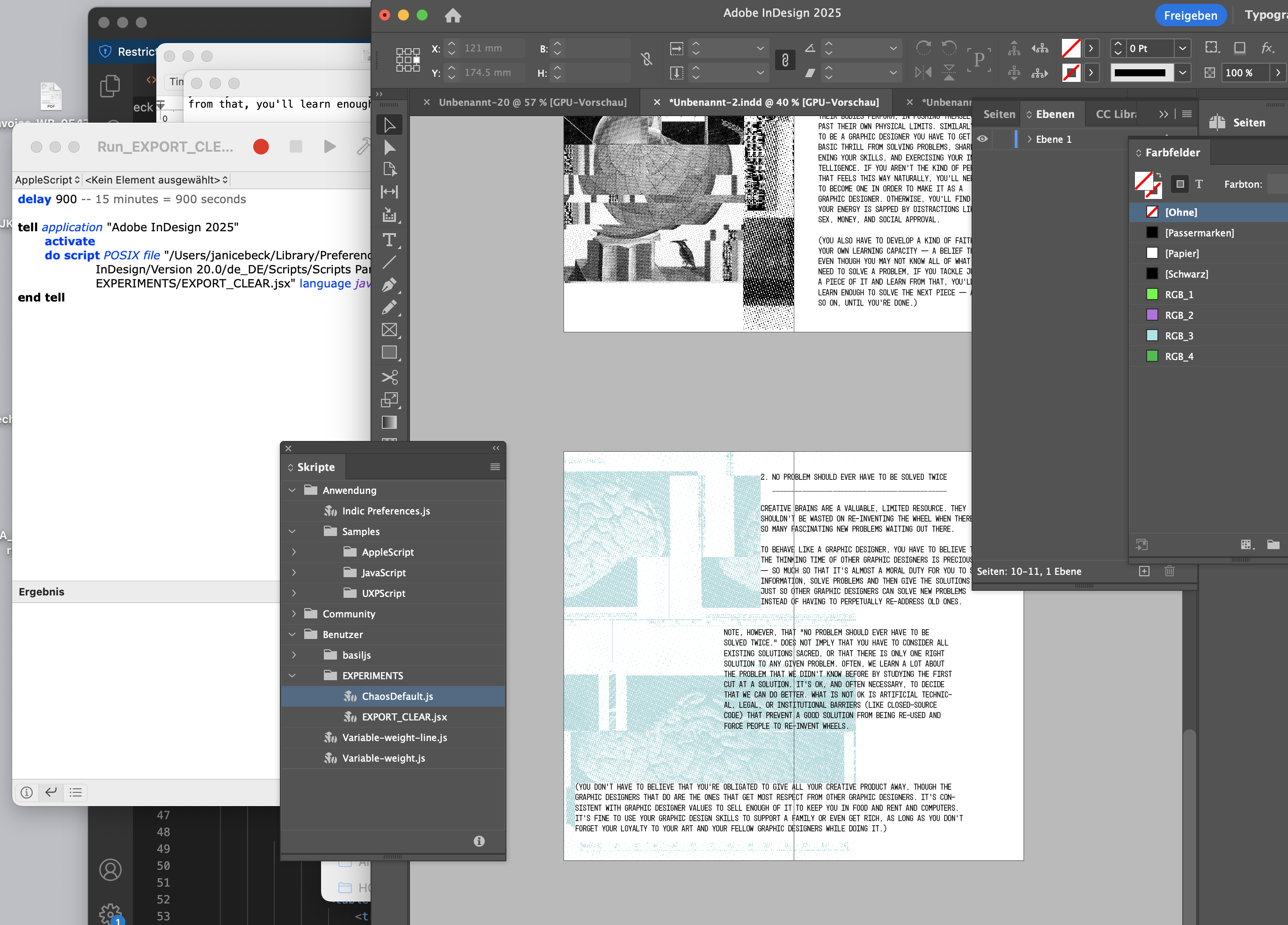Collapse the EXPERIMENTS folder

click(292, 675)
